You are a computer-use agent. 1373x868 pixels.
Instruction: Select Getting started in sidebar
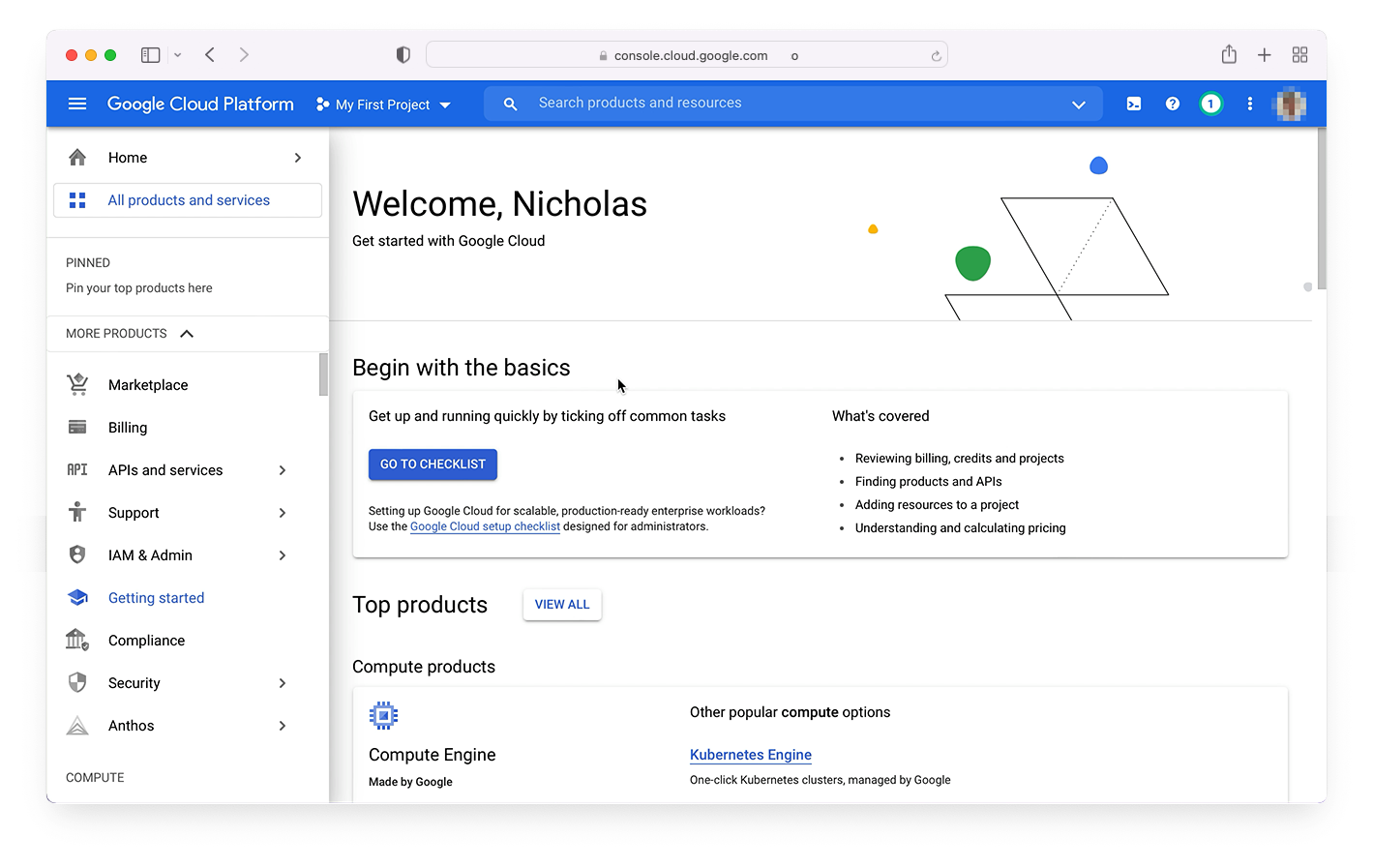(156, 597)
